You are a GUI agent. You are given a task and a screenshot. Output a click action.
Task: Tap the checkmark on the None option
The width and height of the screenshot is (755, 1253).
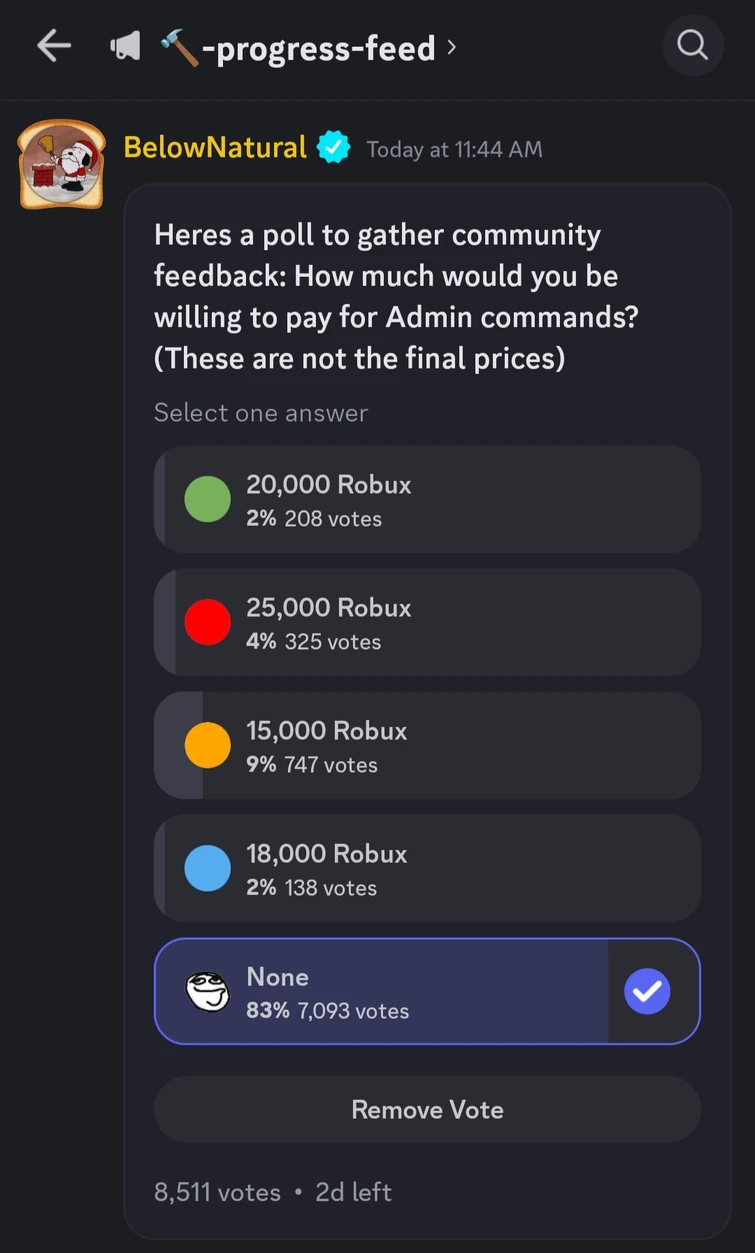coord(647,991)
